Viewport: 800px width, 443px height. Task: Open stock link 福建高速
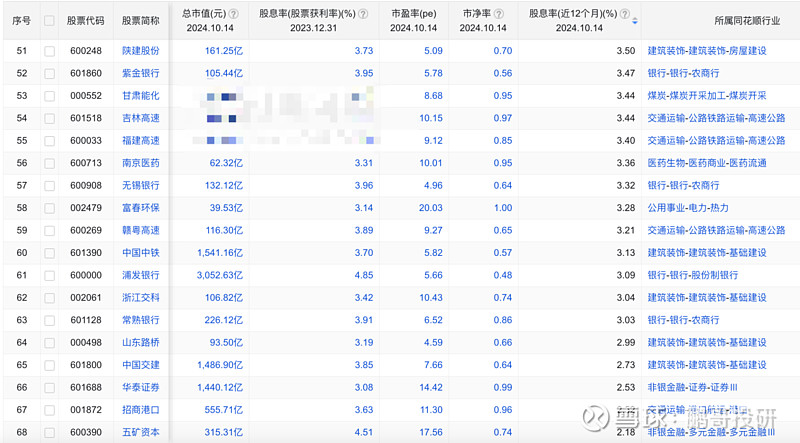coord(141,140)
